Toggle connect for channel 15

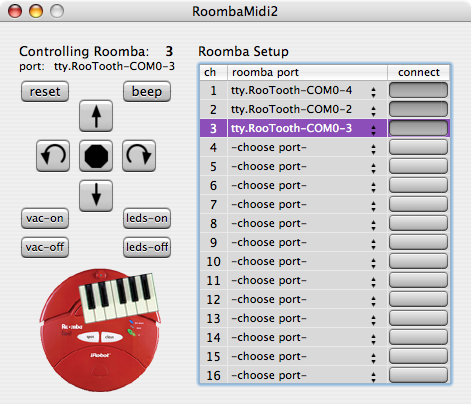tap(418, 356)
